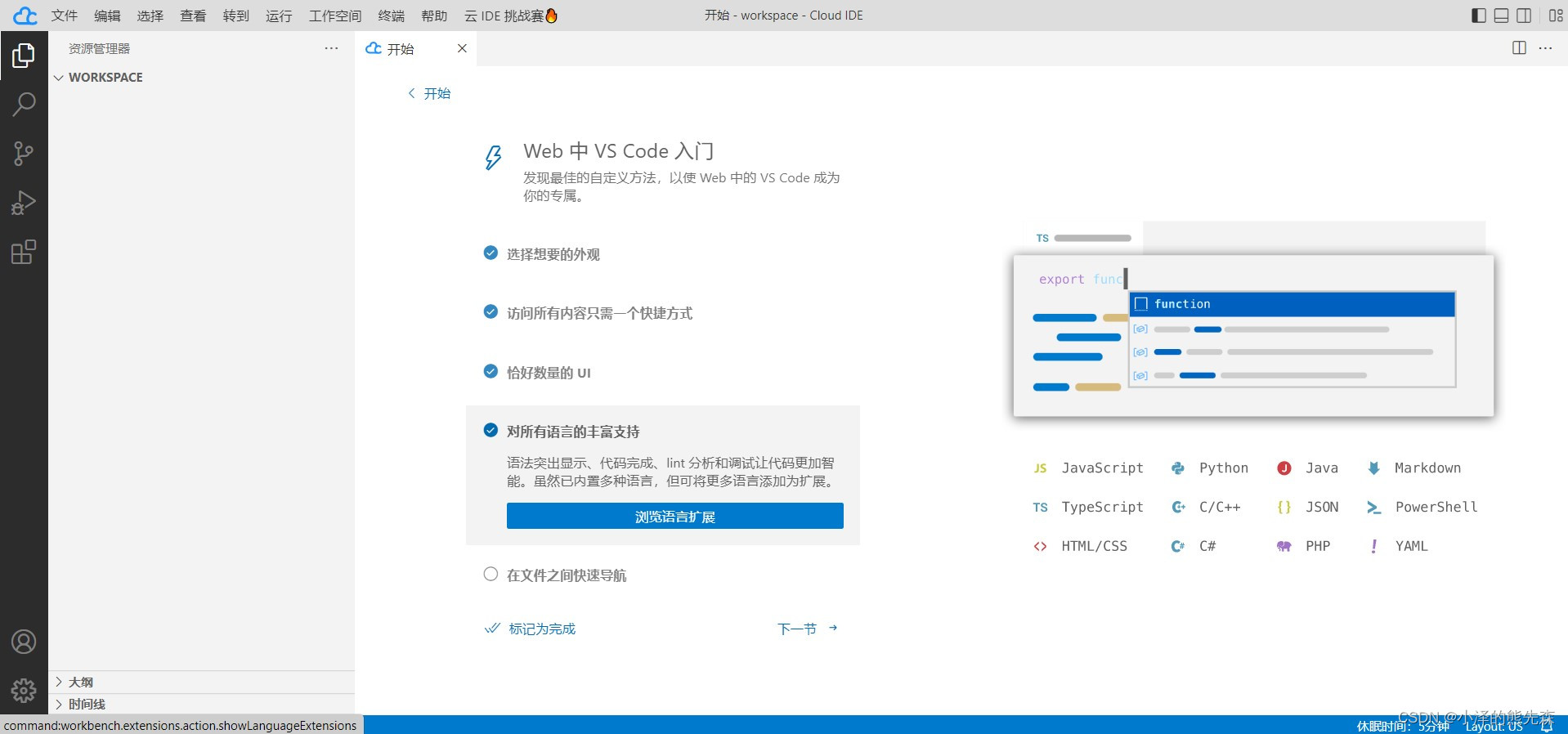Viewport: 1568px width, 734px height.
Task: Toggle checkmark for 访问所有内容只需一个快捷方式 step
Action: tap(491, 311)
